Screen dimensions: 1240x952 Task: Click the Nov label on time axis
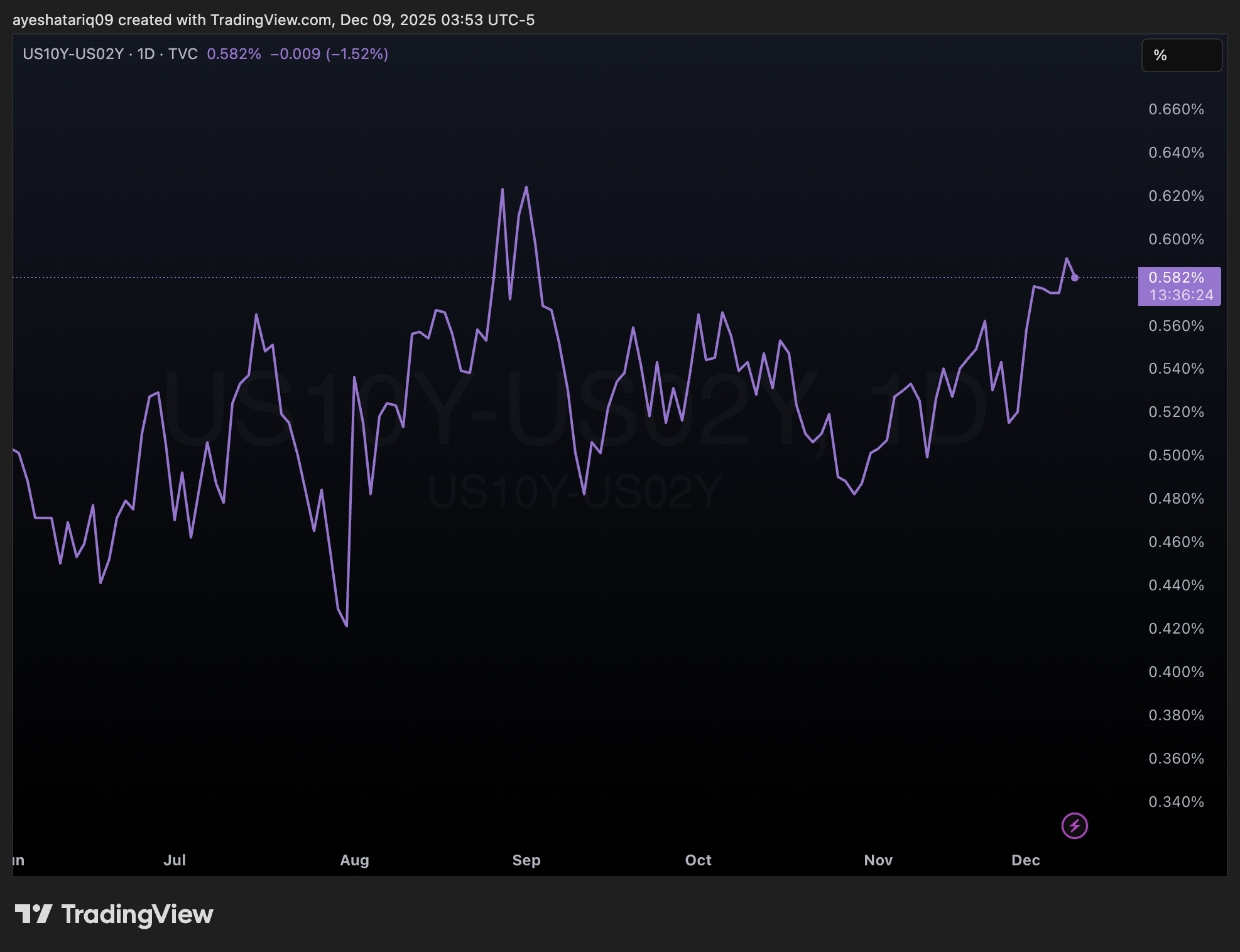878,860
